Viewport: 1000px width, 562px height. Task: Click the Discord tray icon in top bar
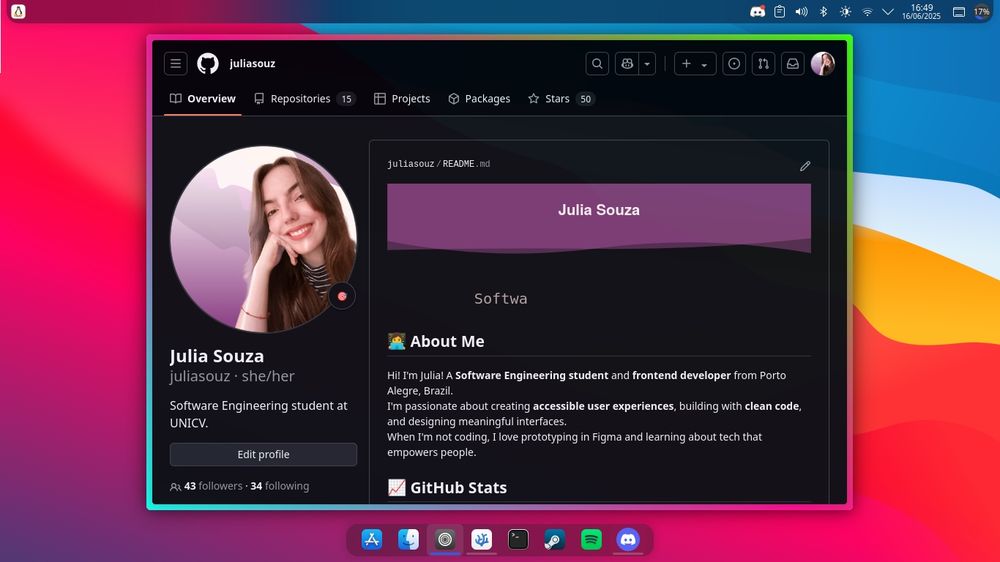758,11
